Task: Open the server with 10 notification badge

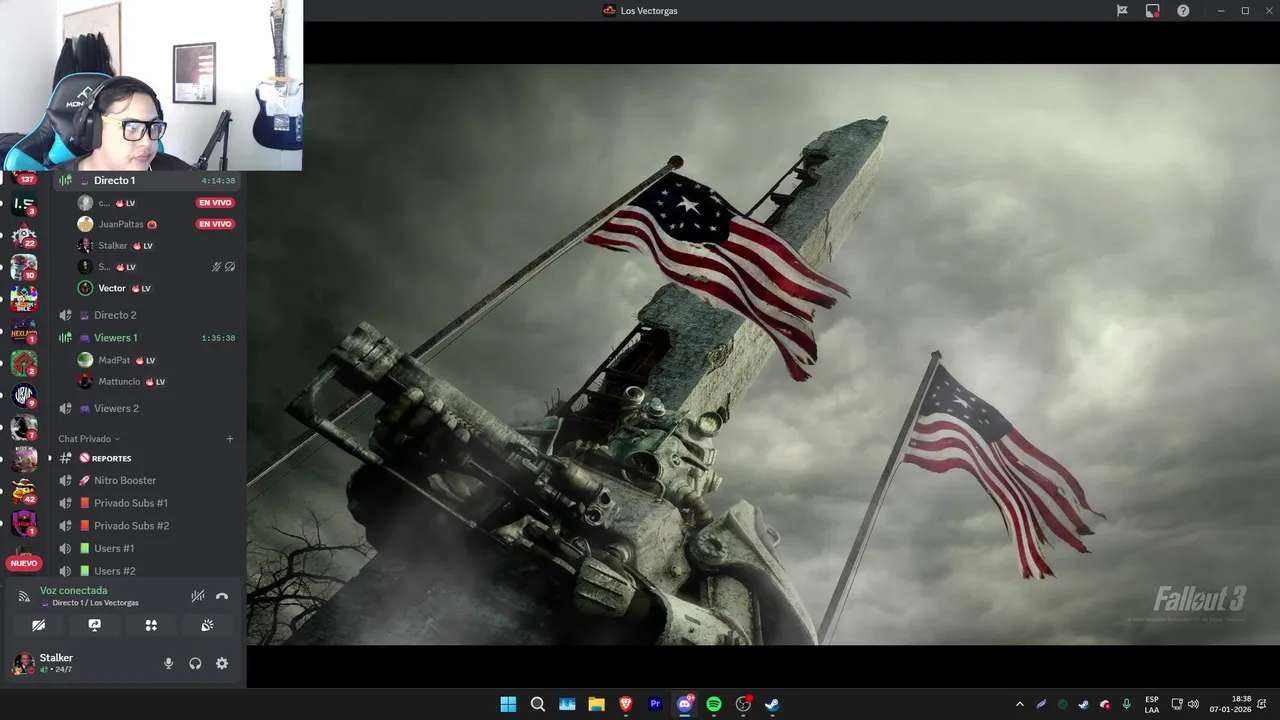Action: pyautogui.click(x=24, y=267)
